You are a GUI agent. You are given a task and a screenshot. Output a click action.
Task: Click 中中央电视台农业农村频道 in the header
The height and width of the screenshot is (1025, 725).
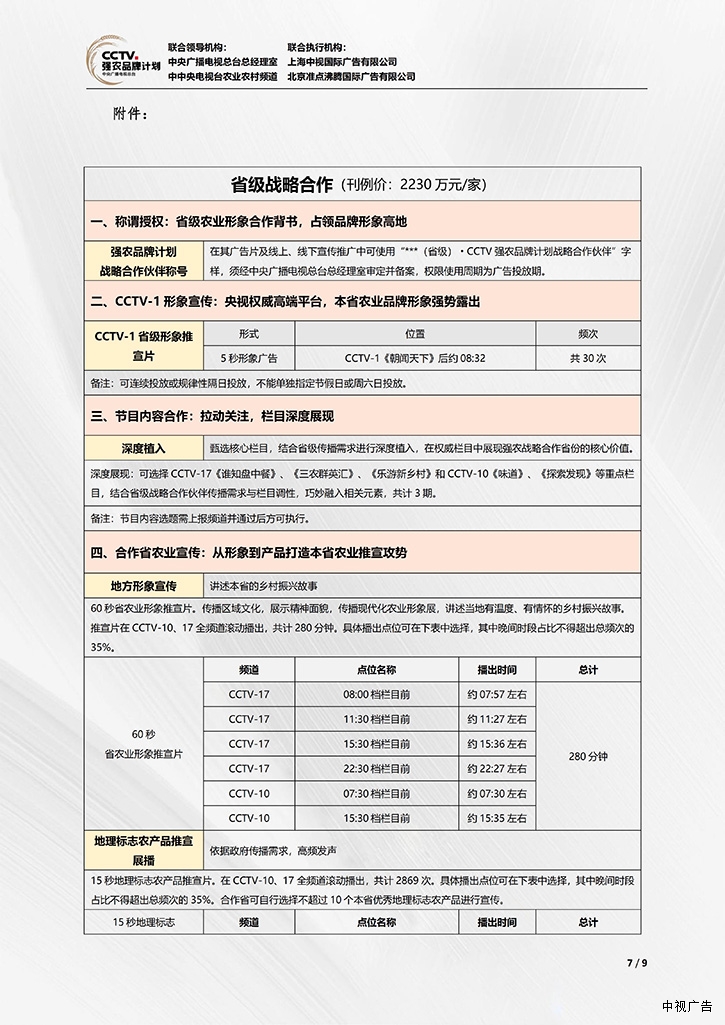click(x=222, y=76)
